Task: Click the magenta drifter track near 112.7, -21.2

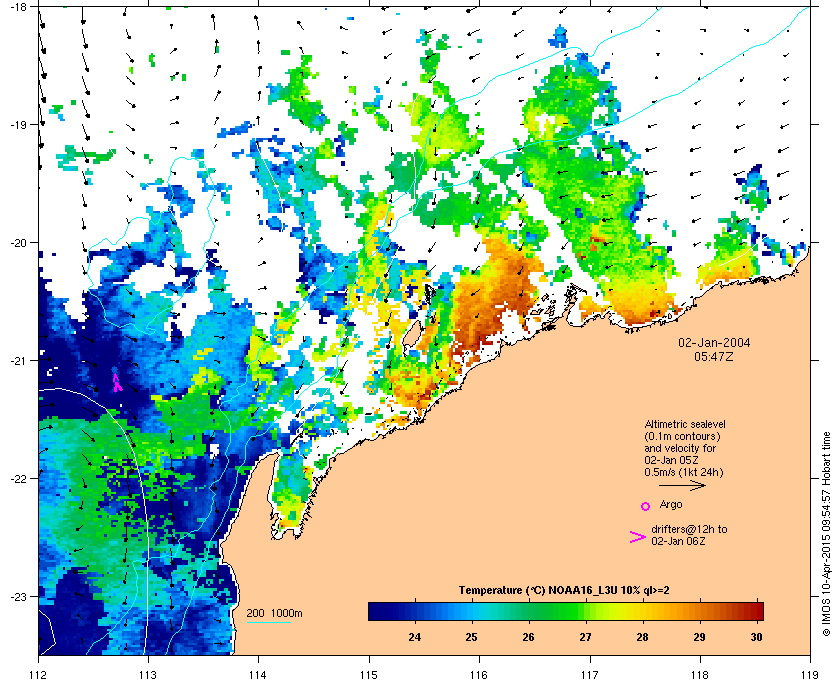Action: tap(116, 382)
